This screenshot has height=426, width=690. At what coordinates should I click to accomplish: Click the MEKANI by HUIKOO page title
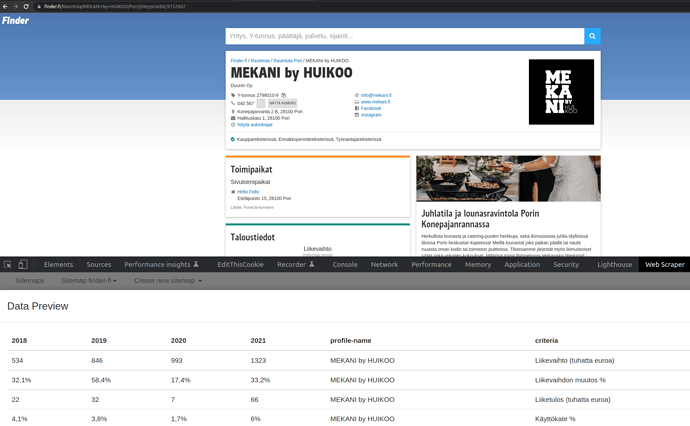(291, 73)
